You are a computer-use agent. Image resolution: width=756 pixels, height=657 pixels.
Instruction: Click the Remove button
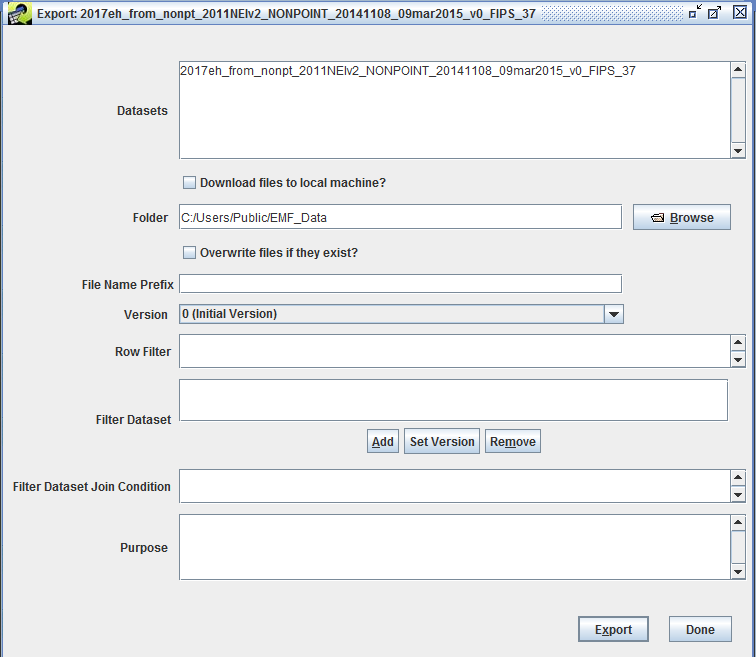tap(513, 442)
